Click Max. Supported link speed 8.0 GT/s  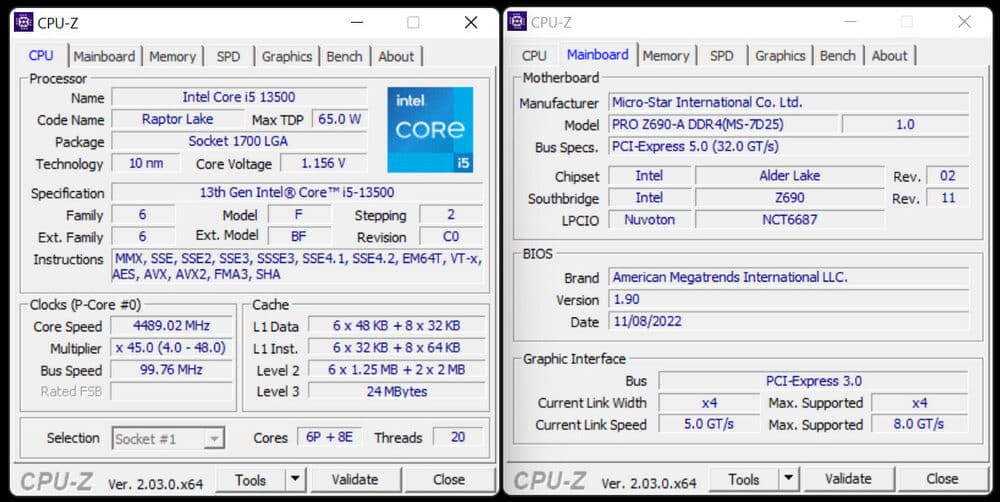(919, 424)
